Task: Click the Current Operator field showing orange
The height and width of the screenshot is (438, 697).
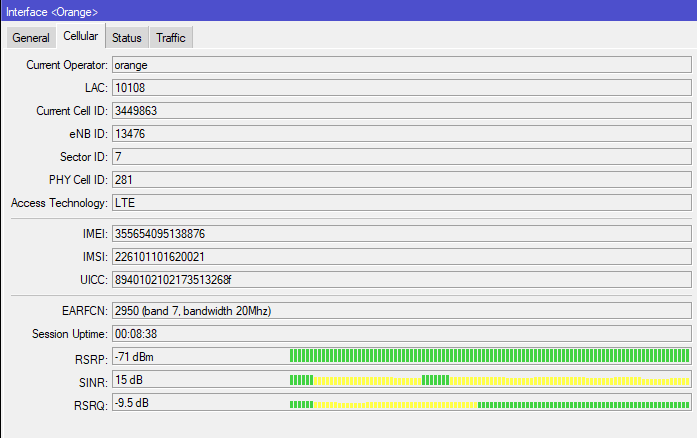Action: (x=402, y=65)
